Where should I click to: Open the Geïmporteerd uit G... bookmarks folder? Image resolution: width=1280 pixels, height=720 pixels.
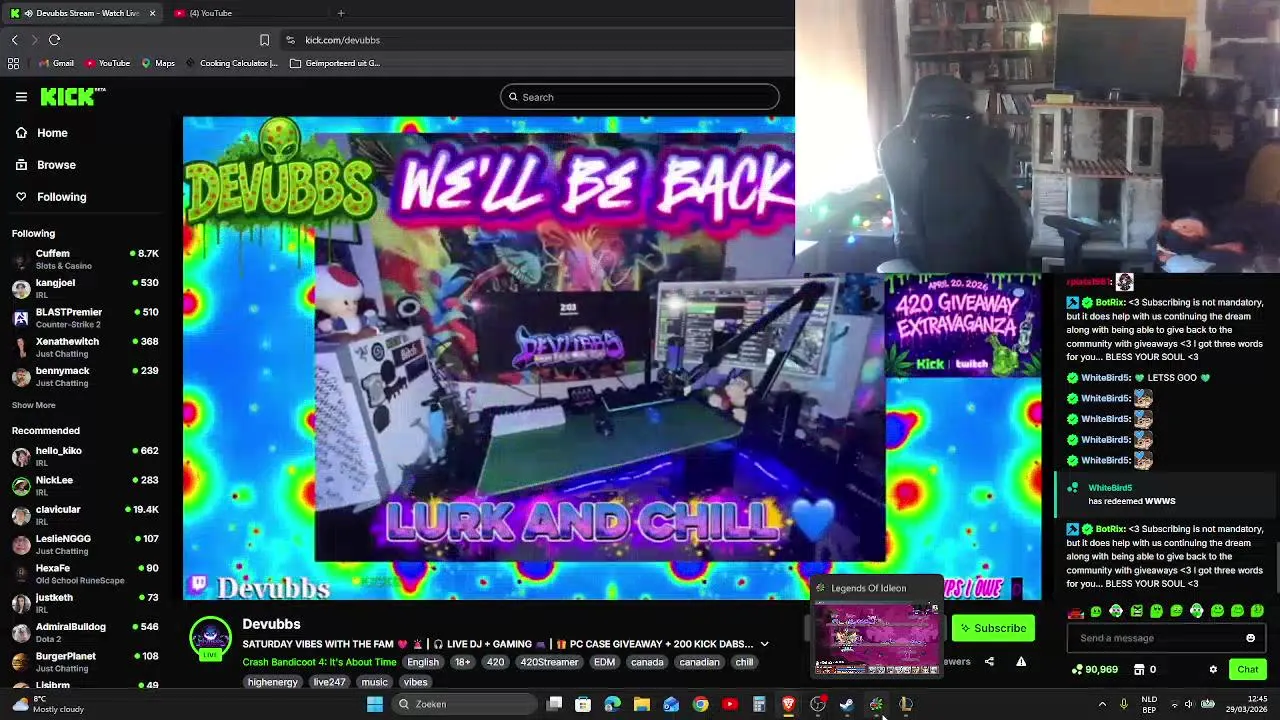pos(335,63)
